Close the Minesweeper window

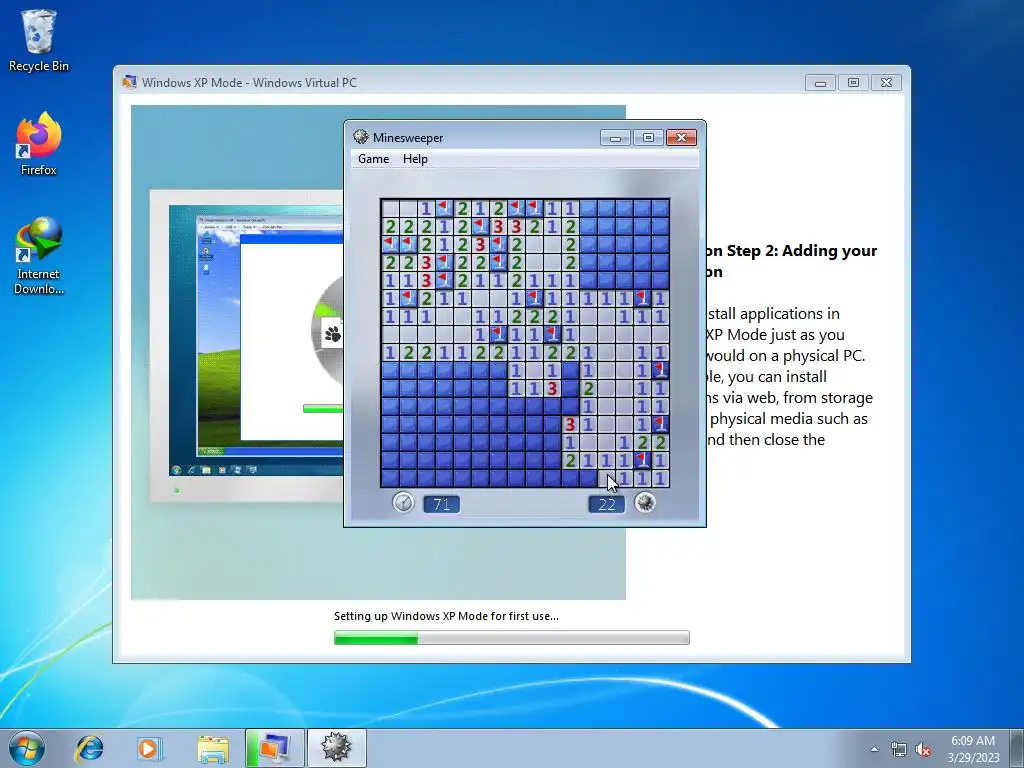tap(681, 137)
